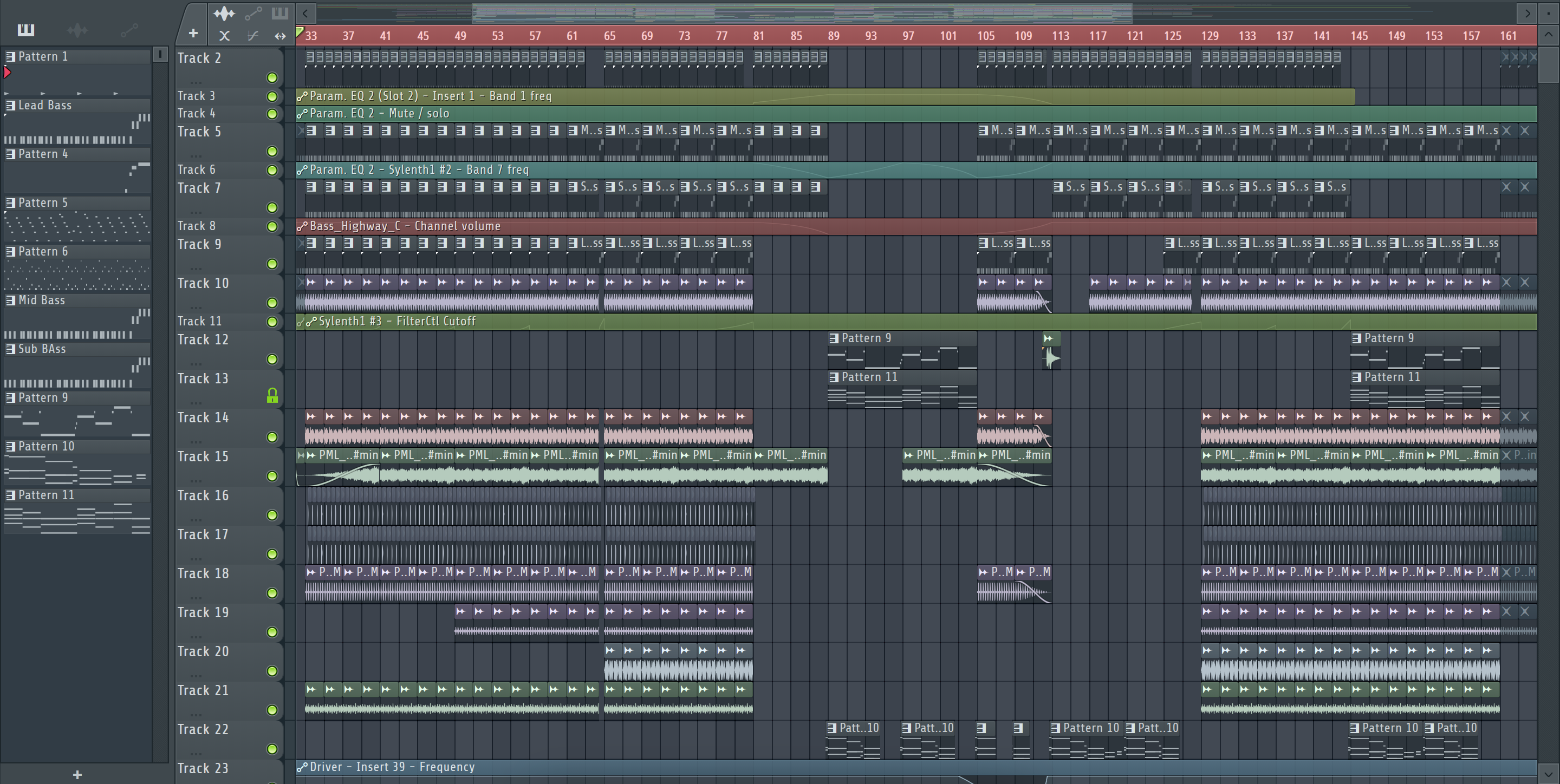Mute Track 2 with its green light
The height and width of the screenshot is (784, 1560).
coord(272,77)
